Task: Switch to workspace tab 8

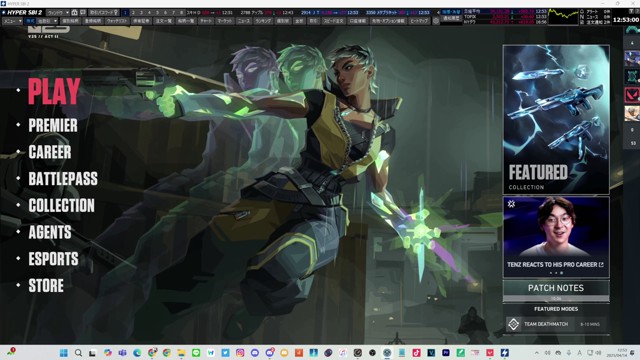Action: pos(181,12)
